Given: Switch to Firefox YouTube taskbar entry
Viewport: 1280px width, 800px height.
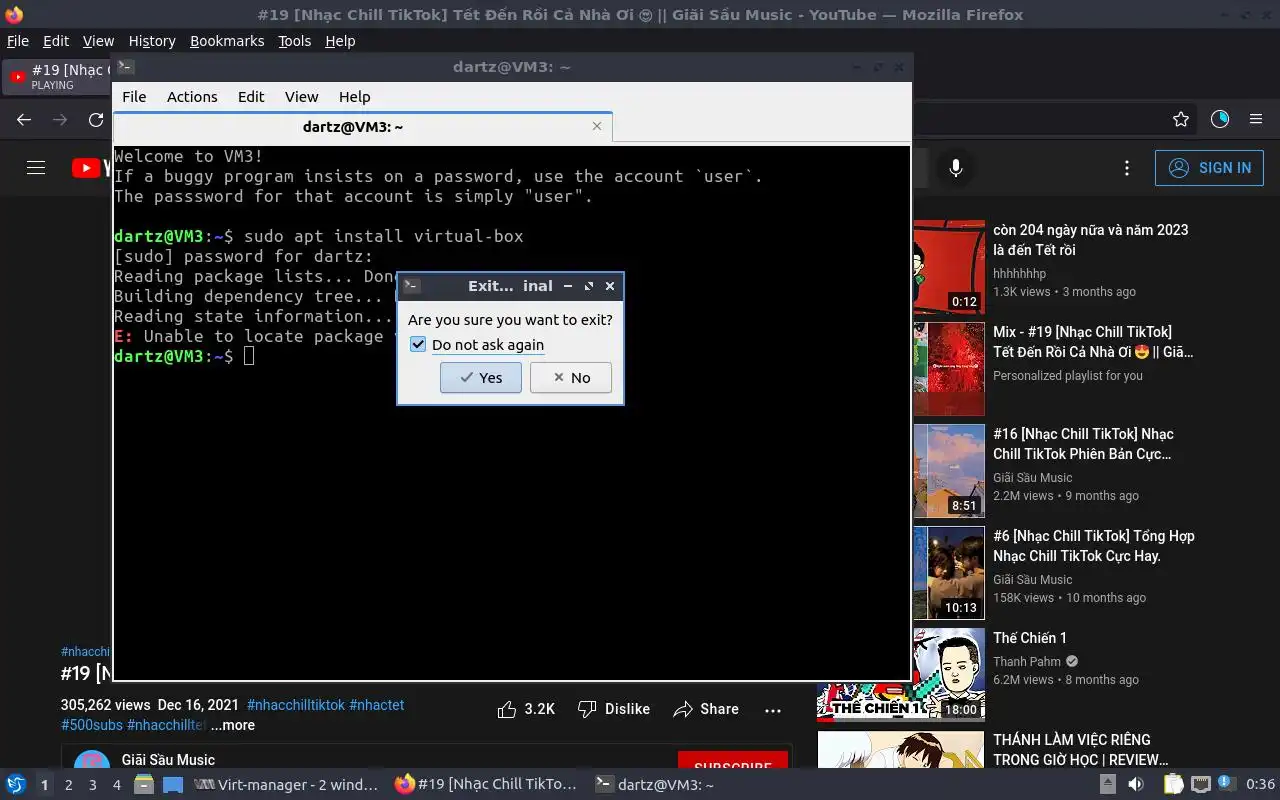Looking at the screenshot, I should pos(486,785).
